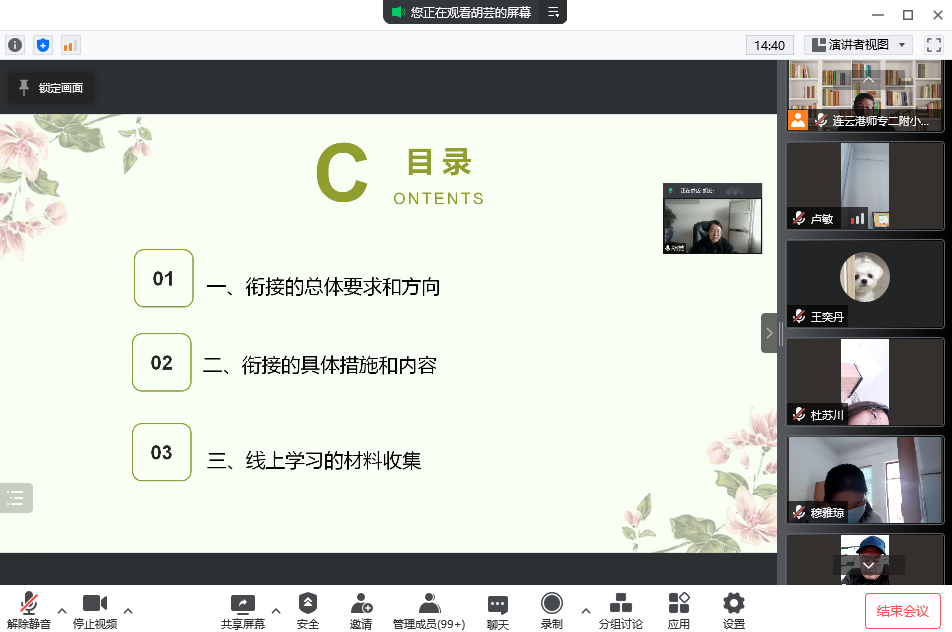This screenshot has height=632, width=952.
Task: Open the 邀请 invite dialog
Action: point(361,610)
